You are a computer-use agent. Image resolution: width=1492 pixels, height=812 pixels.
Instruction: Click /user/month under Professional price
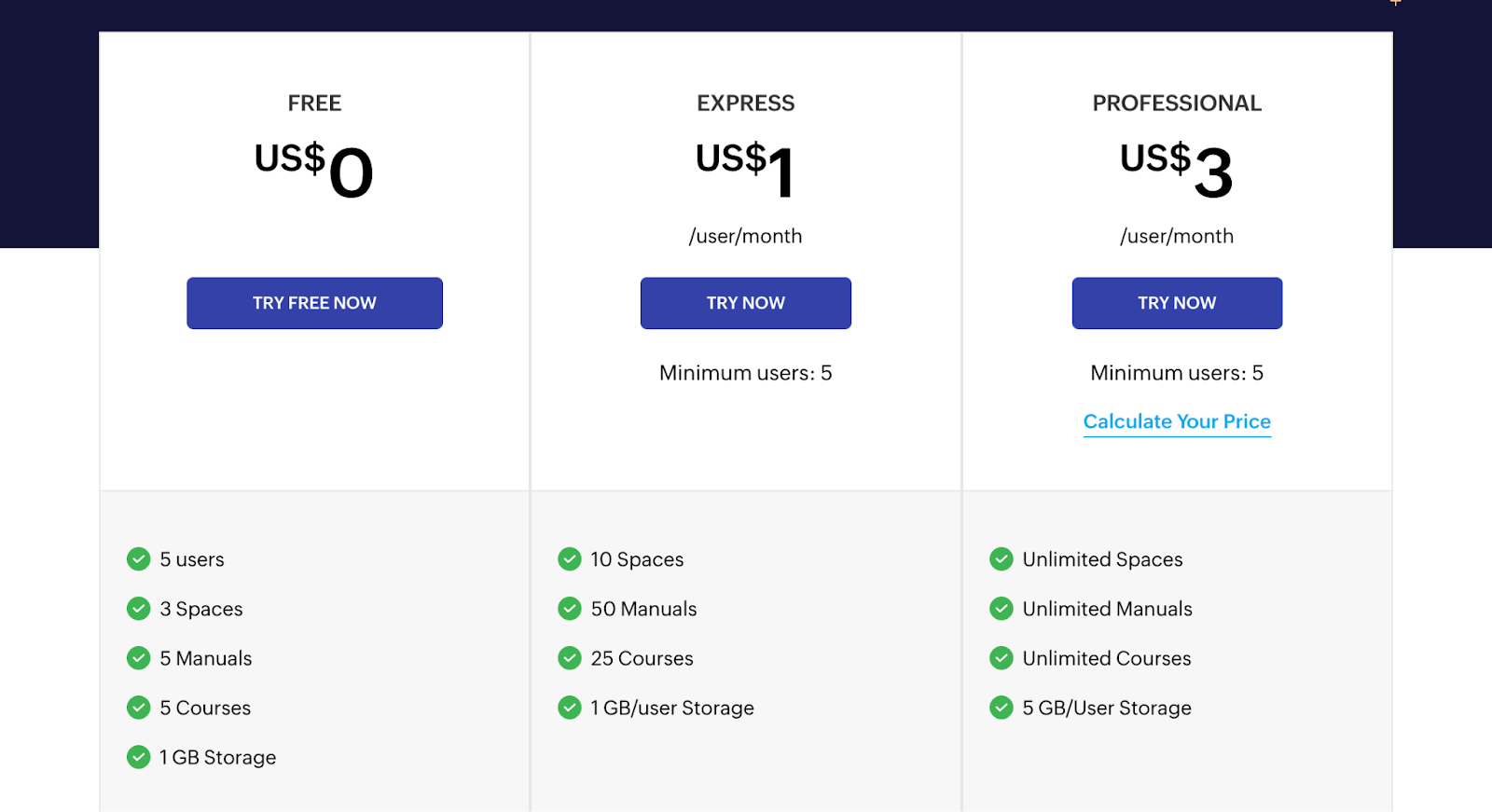[1177, 237]
